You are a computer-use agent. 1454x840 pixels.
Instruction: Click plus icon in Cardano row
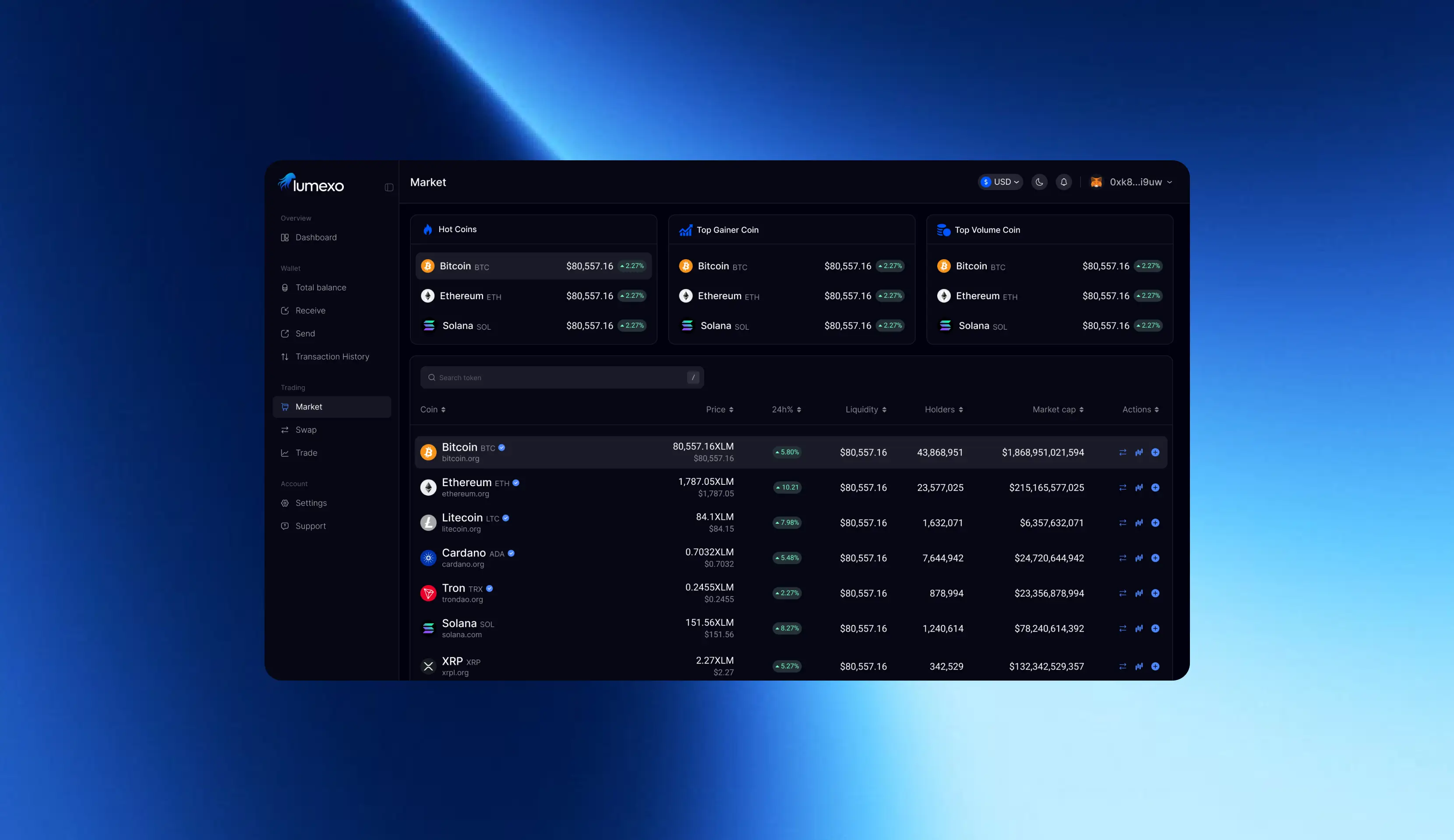pos(1155,558)
